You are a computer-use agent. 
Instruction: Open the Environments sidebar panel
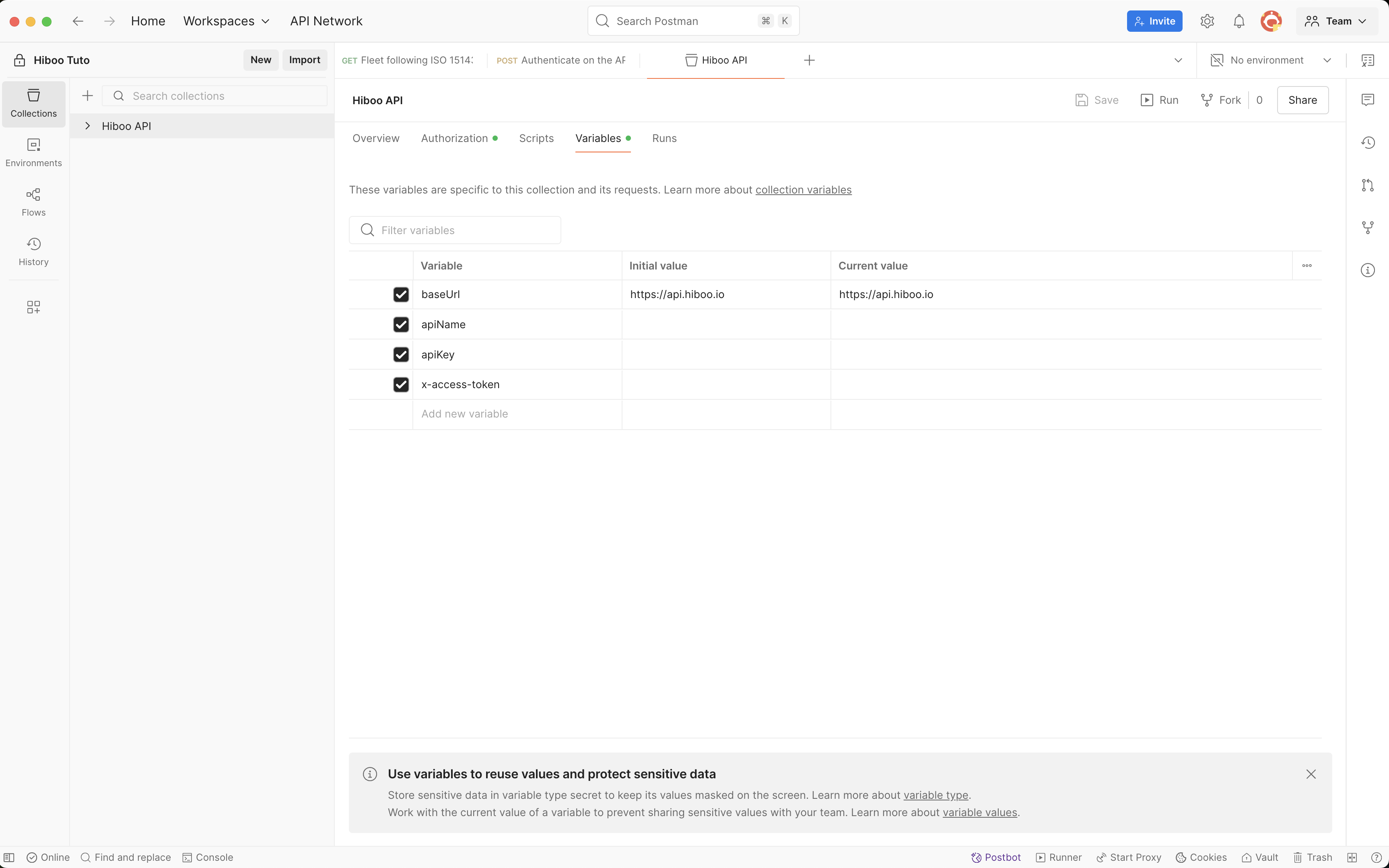(x=33, y=153)
